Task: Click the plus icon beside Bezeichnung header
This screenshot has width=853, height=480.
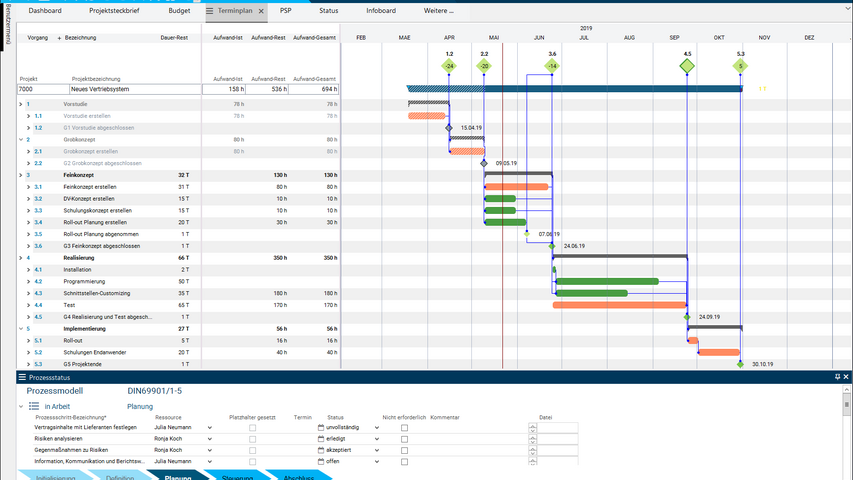Action: pyautogui.click(x=59, y=38)
